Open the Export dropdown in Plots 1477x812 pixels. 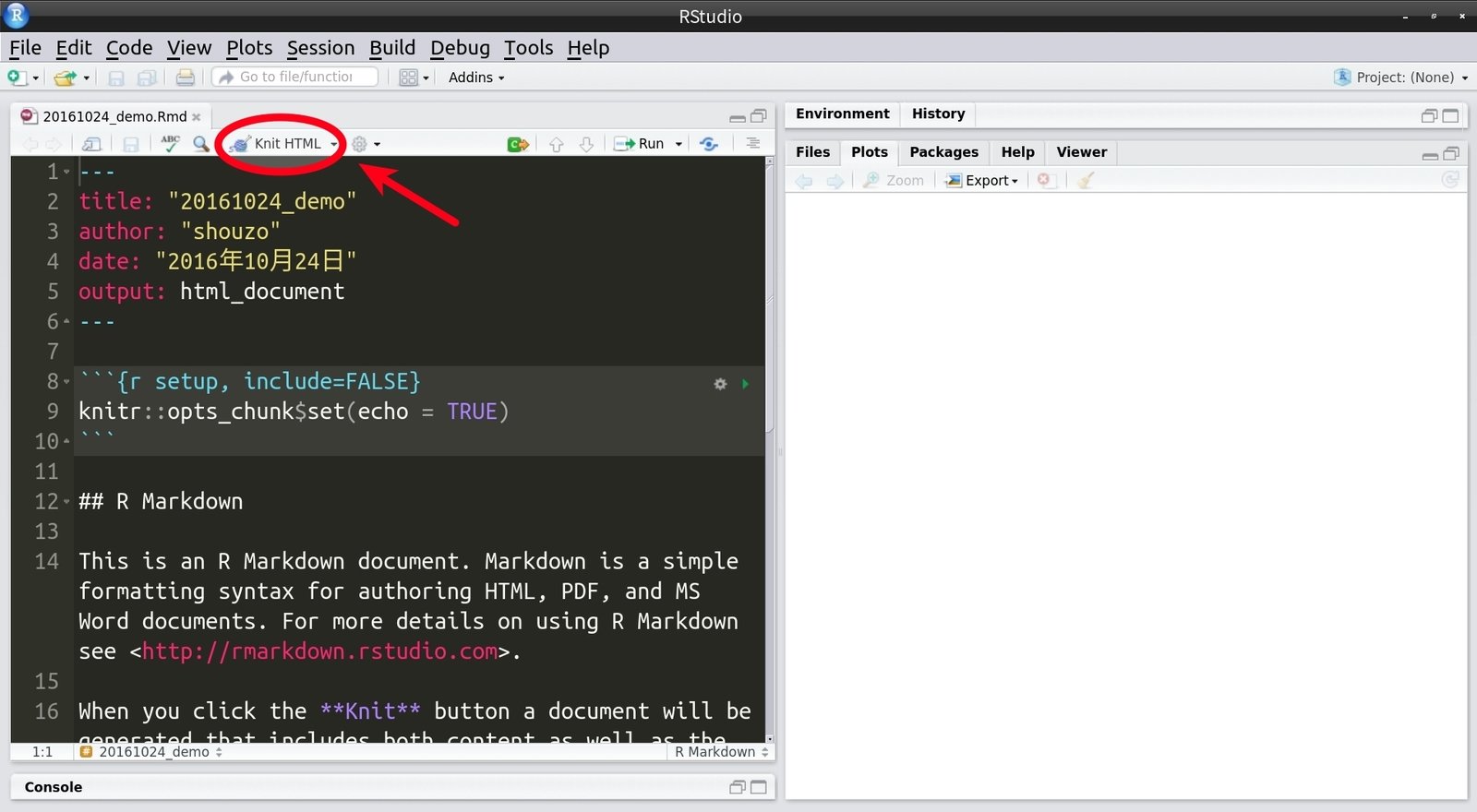pyautogui.click(x=982, y=181)
